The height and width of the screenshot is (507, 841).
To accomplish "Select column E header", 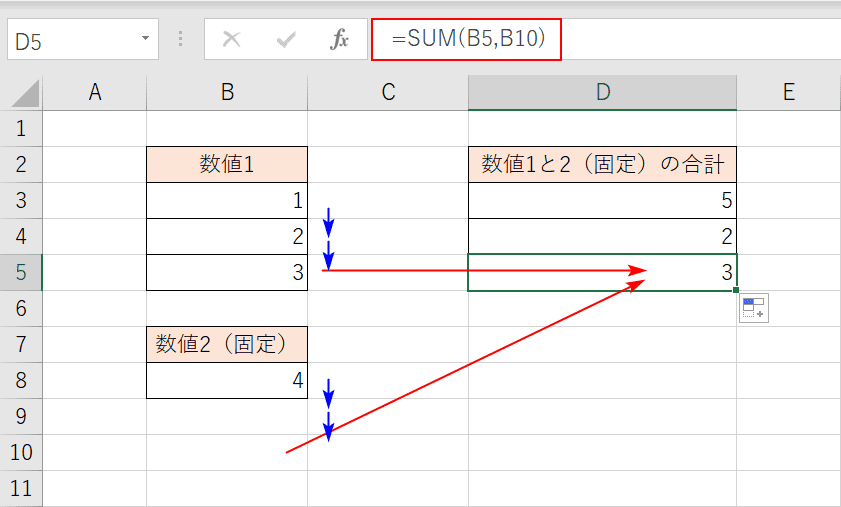I will 788,92.
